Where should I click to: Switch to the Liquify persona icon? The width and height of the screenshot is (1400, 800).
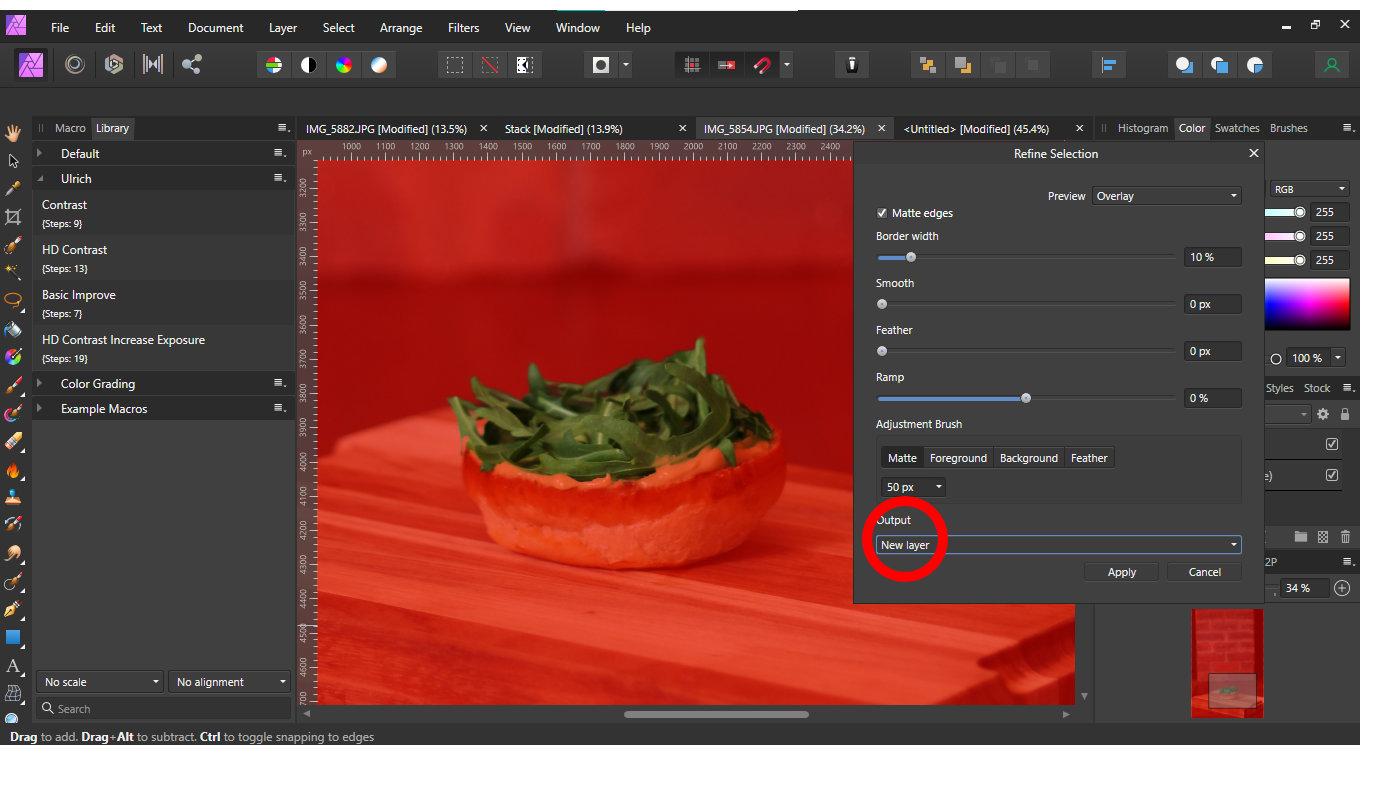74,65
